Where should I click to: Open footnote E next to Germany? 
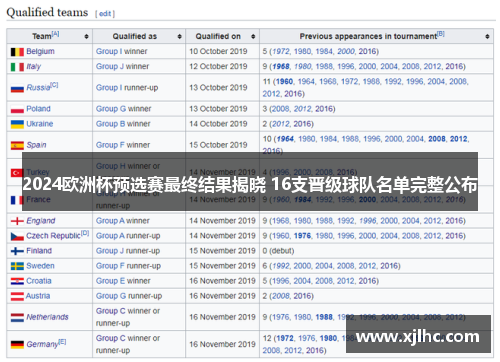62,341
